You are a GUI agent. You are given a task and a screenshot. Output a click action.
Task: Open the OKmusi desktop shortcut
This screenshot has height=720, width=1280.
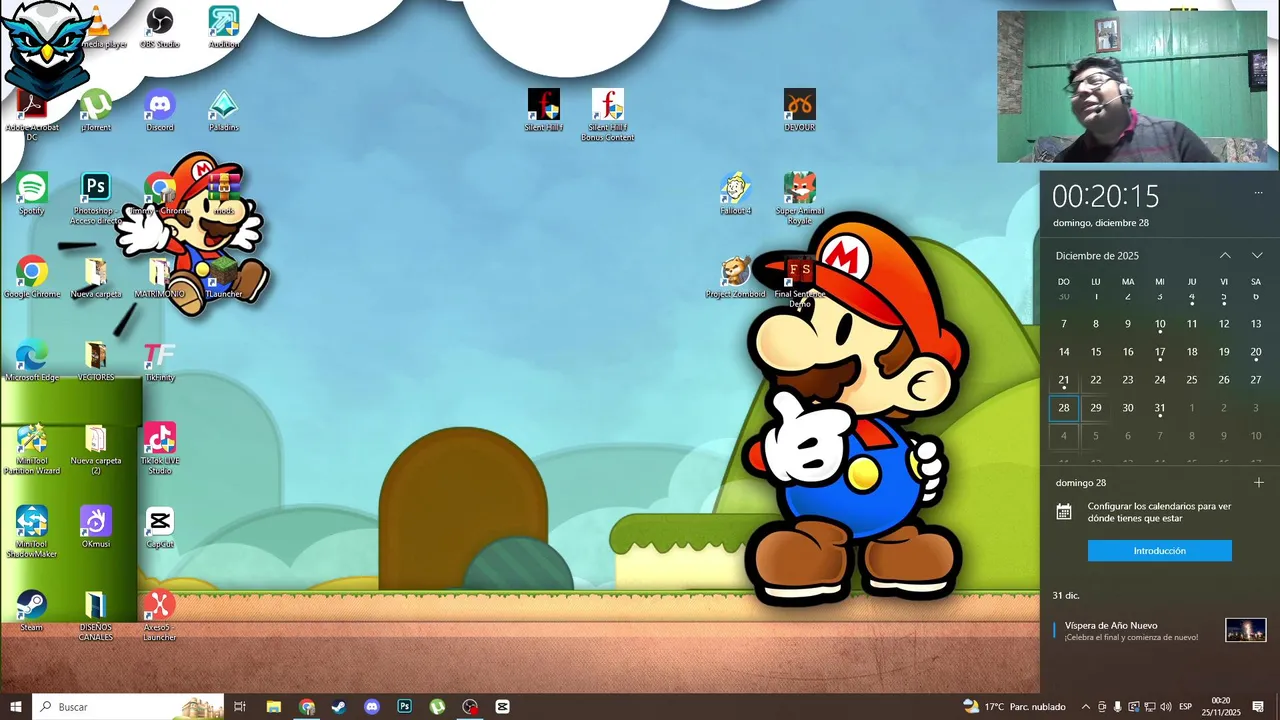coord(96,527)
